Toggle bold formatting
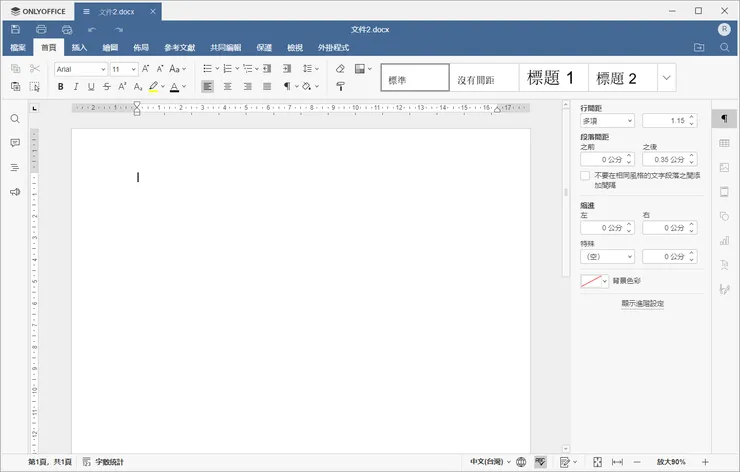 coord(60,86)
